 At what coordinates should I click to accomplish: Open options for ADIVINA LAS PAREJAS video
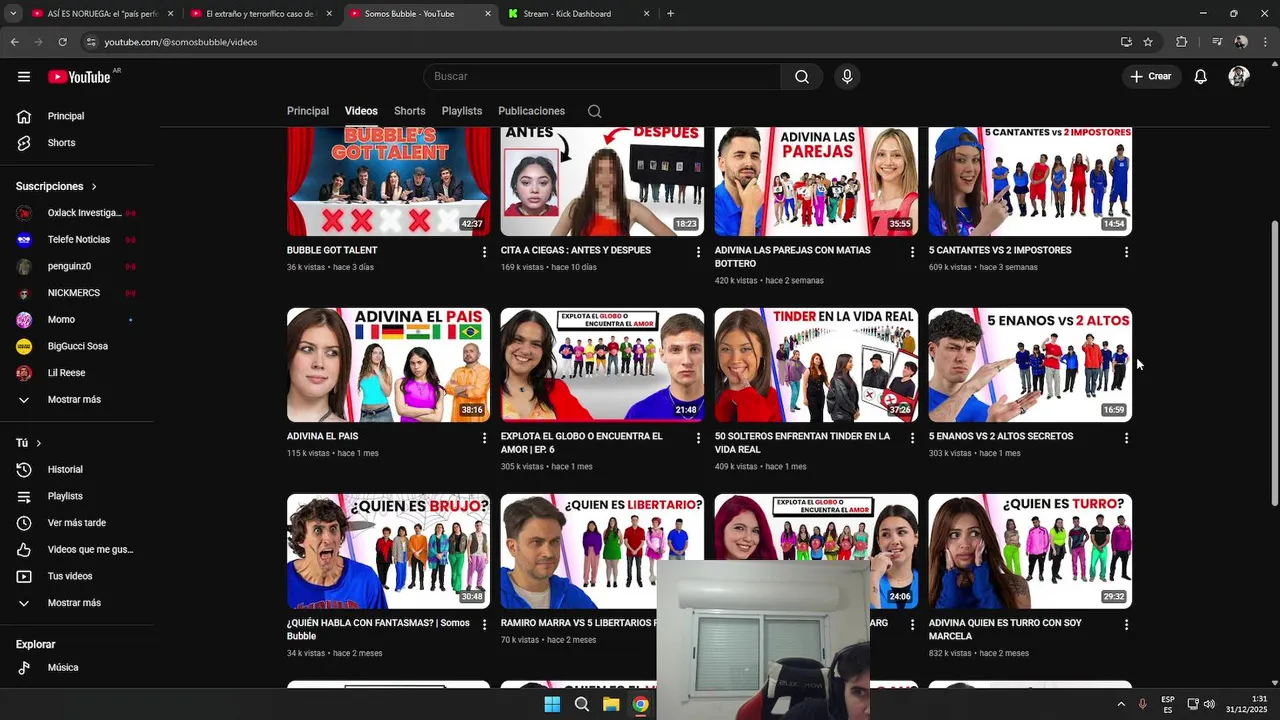click(x=912, y=252)
